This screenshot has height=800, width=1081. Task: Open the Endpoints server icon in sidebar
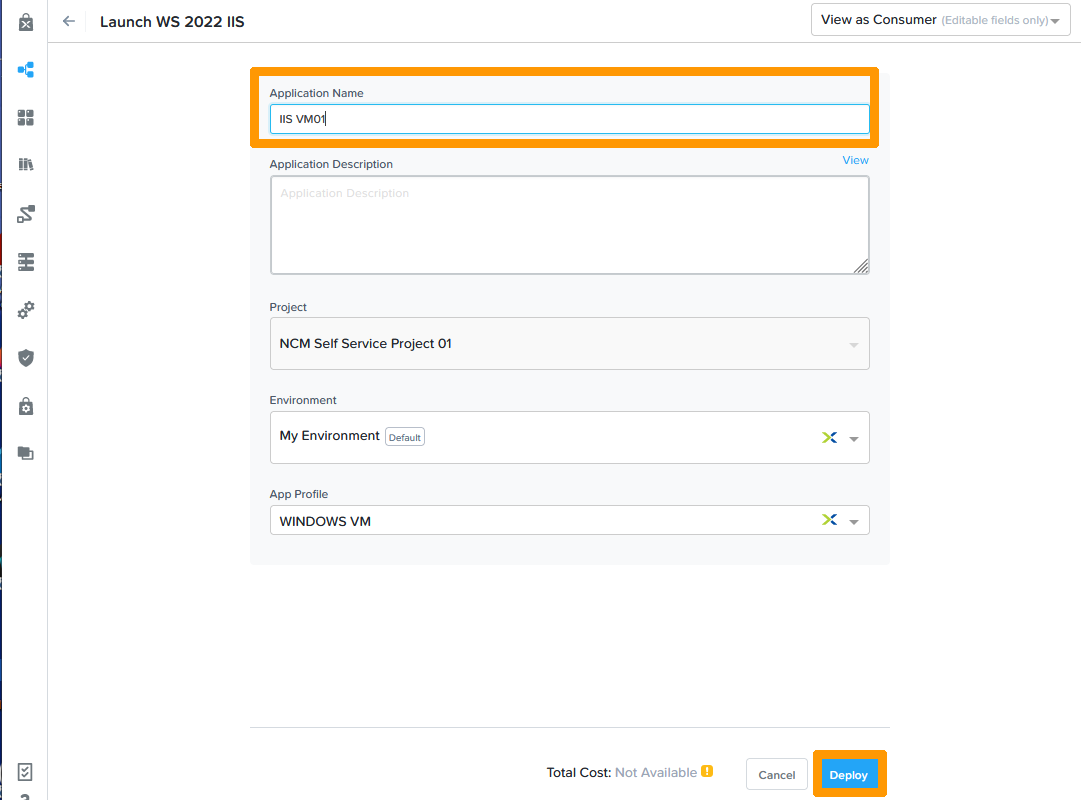tap(26, 262)
